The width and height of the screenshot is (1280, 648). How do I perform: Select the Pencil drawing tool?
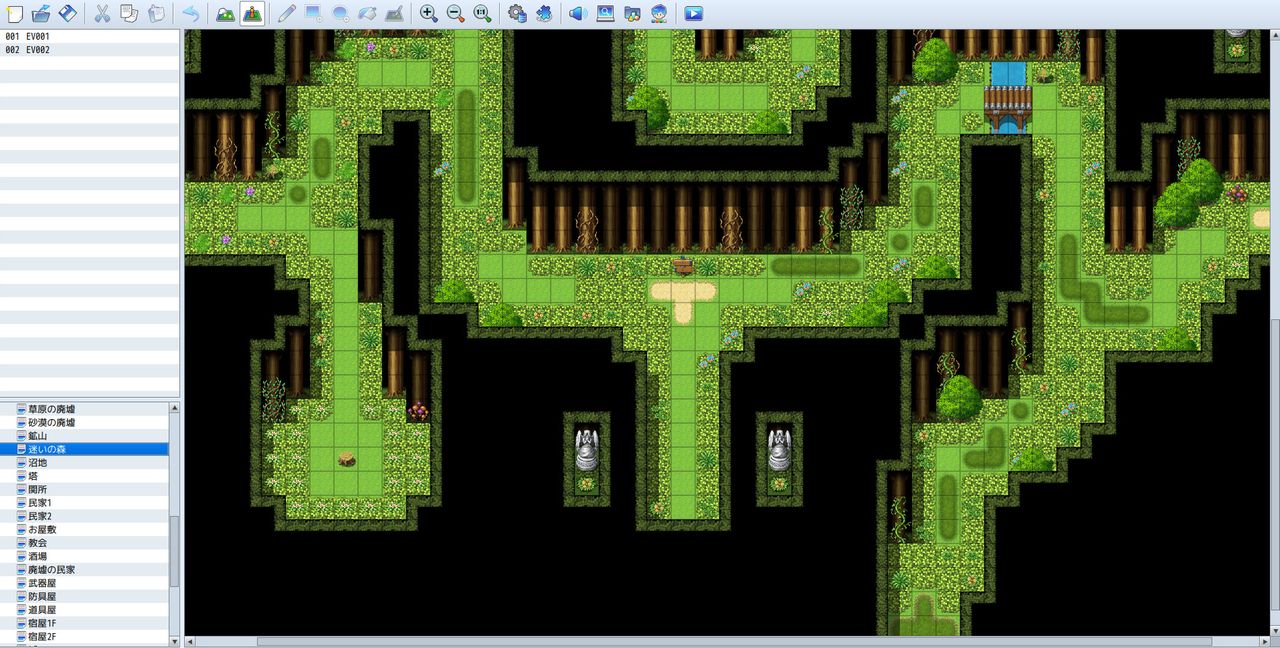(x=286, y=14)
